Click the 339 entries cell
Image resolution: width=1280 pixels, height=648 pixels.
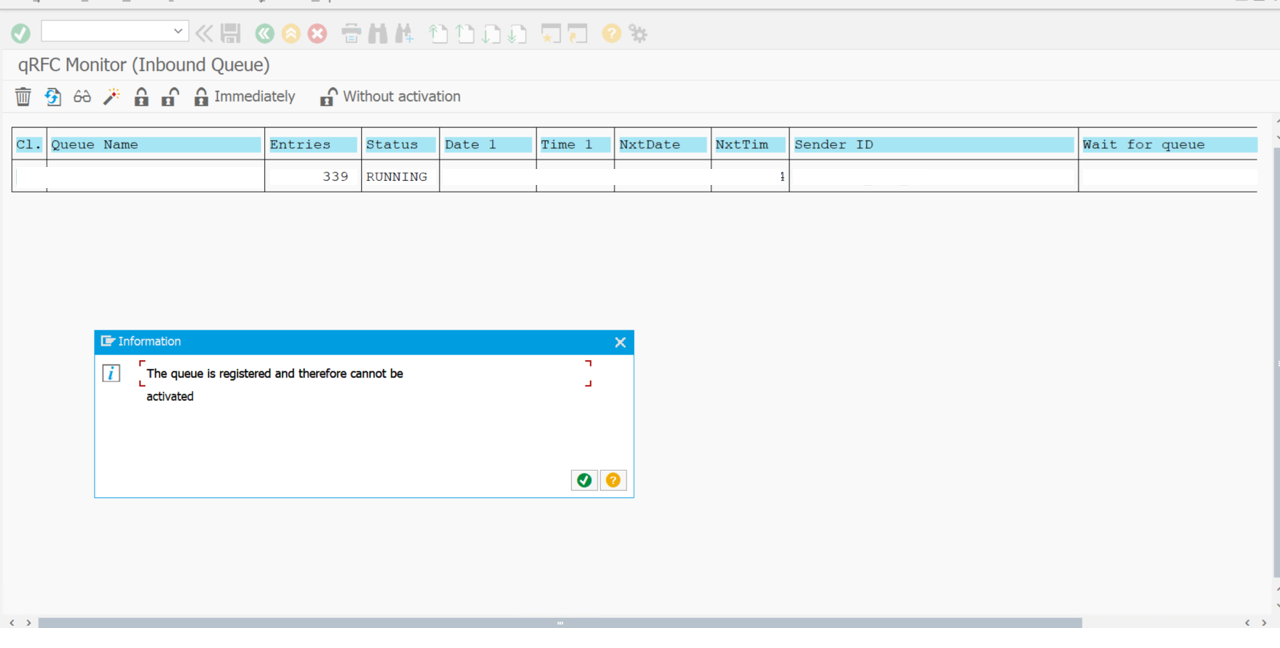(312, 176)
